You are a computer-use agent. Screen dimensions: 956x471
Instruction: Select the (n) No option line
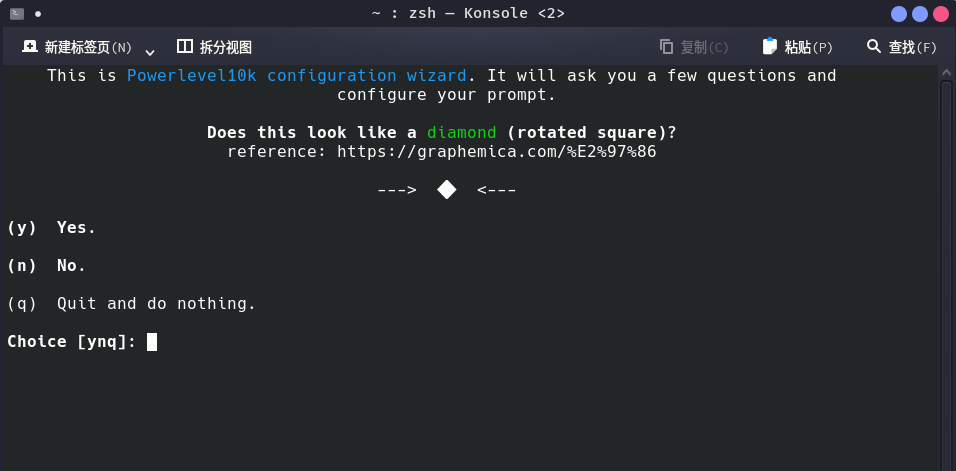[x=47, y=266]
